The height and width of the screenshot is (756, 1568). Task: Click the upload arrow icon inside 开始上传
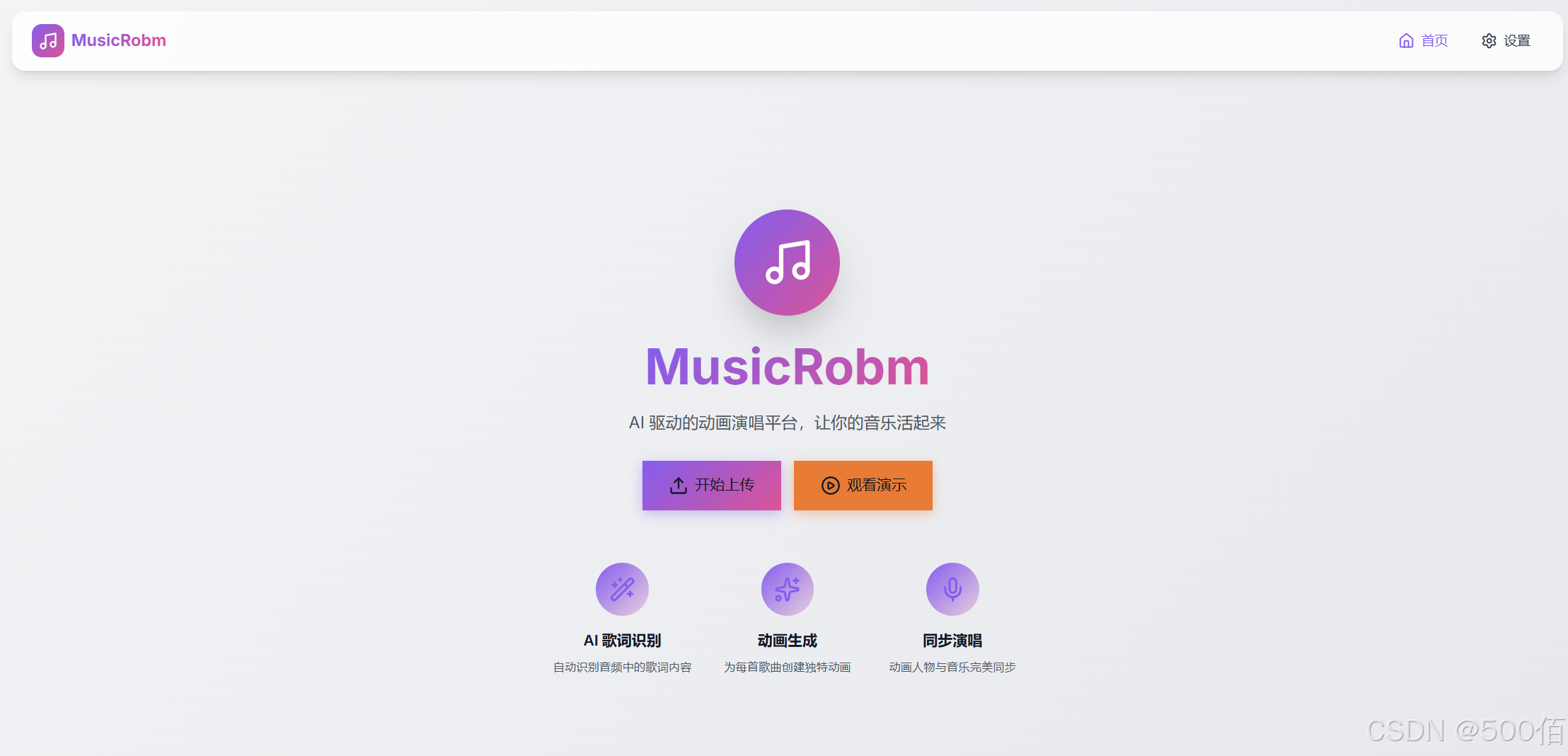click(x=678, y=485)
